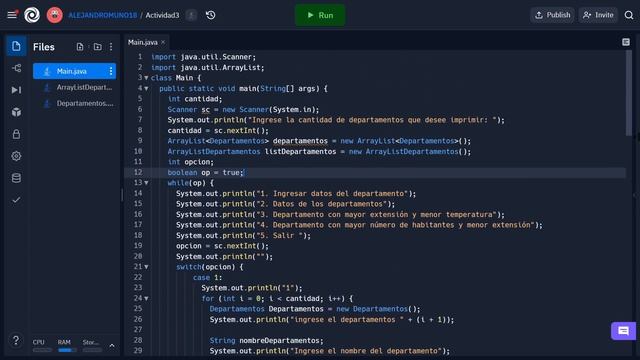Click the Files panel heading
This screenshot has height=360, width=640.
tap(44, 47)
